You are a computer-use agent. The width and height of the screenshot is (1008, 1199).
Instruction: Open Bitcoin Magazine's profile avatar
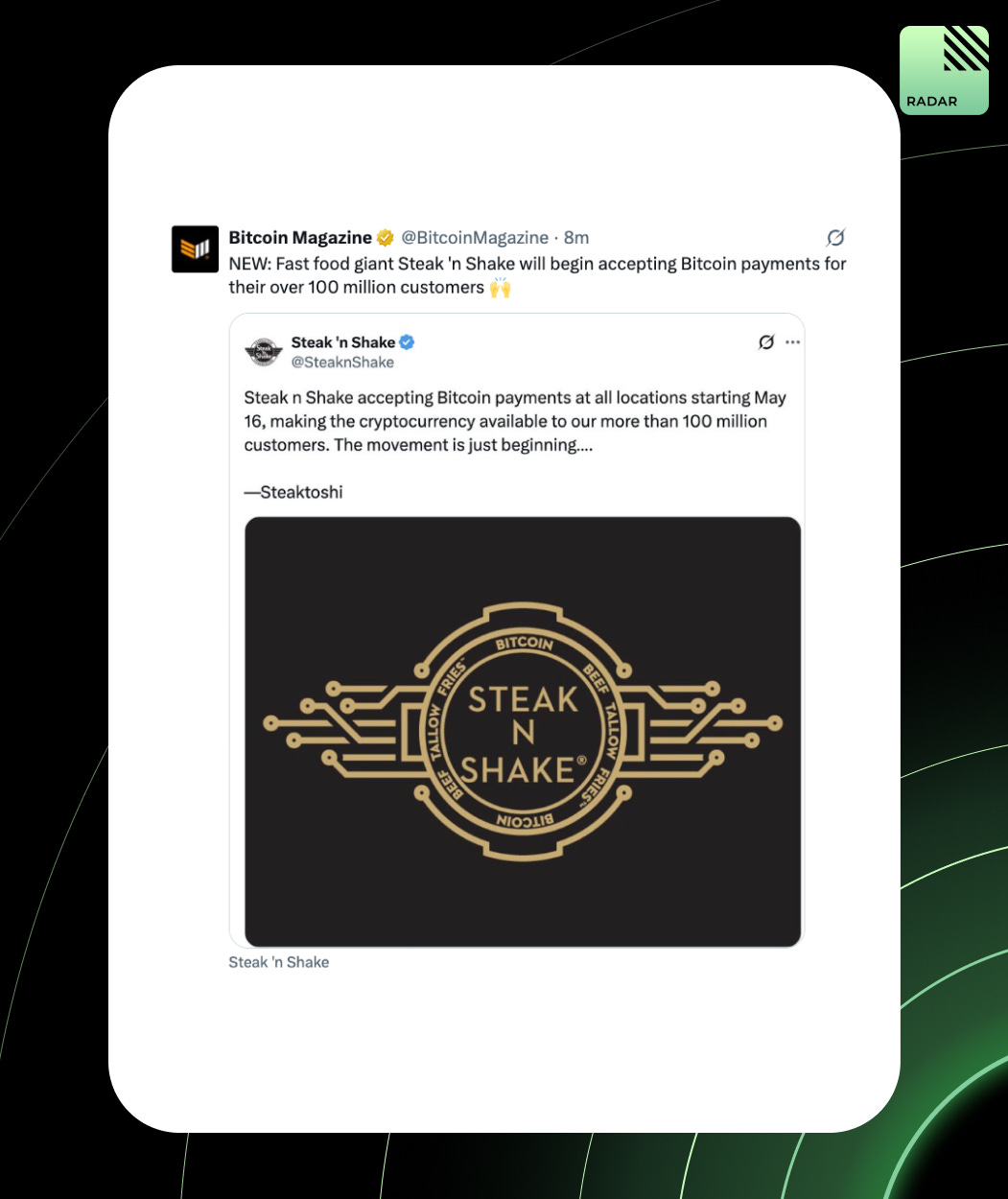195,249
